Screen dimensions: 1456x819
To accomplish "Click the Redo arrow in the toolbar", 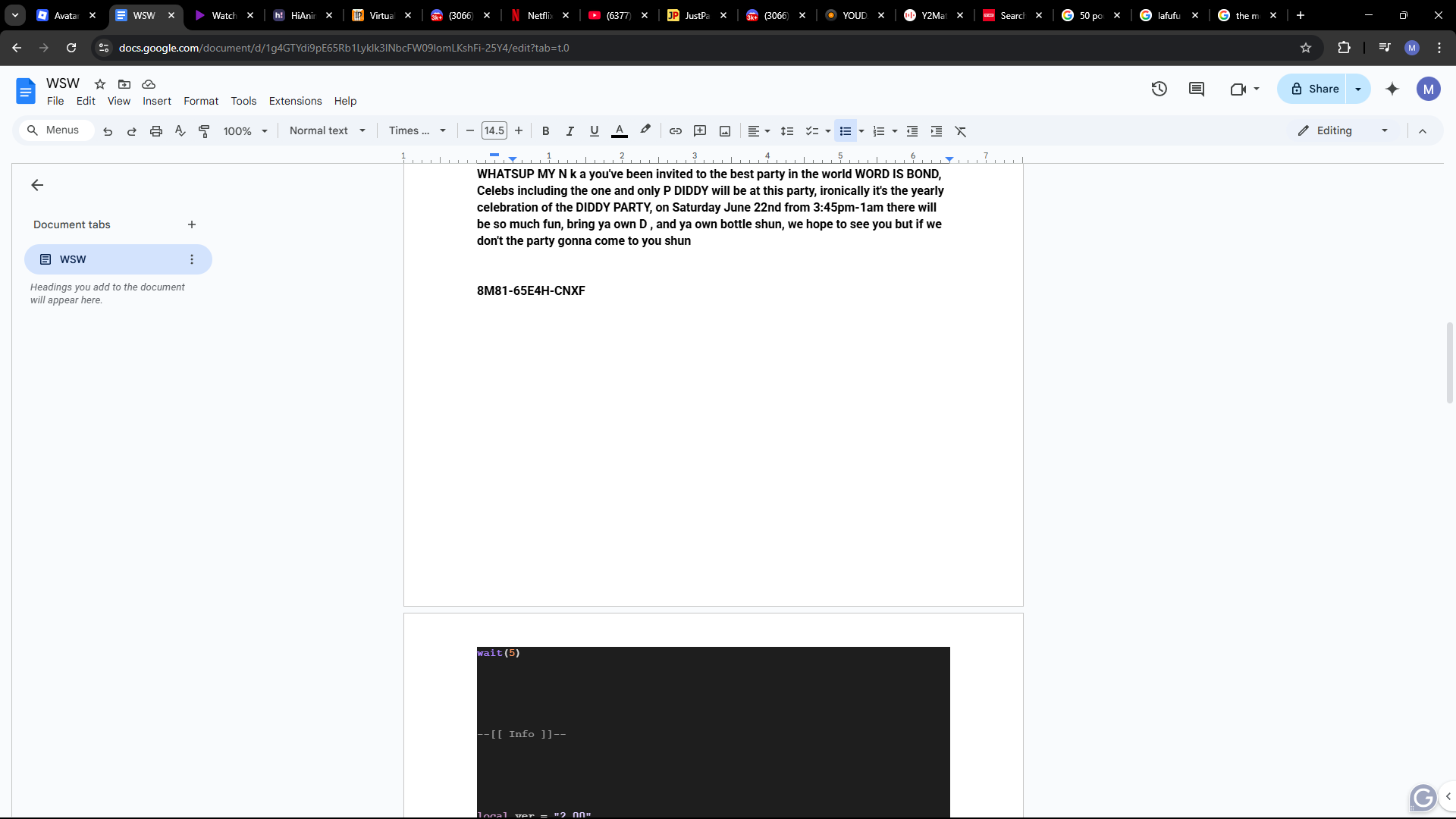I will (132, 131).
